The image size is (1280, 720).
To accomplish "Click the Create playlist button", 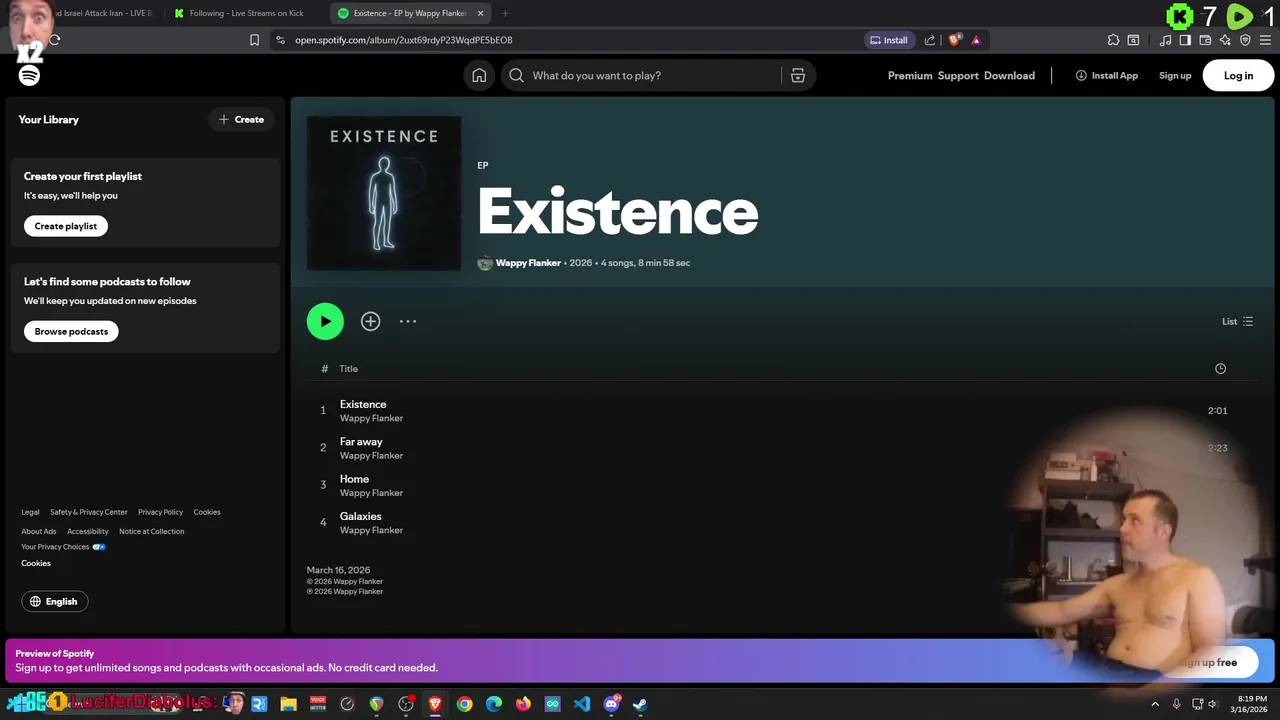I will click(x=66, y=226).
